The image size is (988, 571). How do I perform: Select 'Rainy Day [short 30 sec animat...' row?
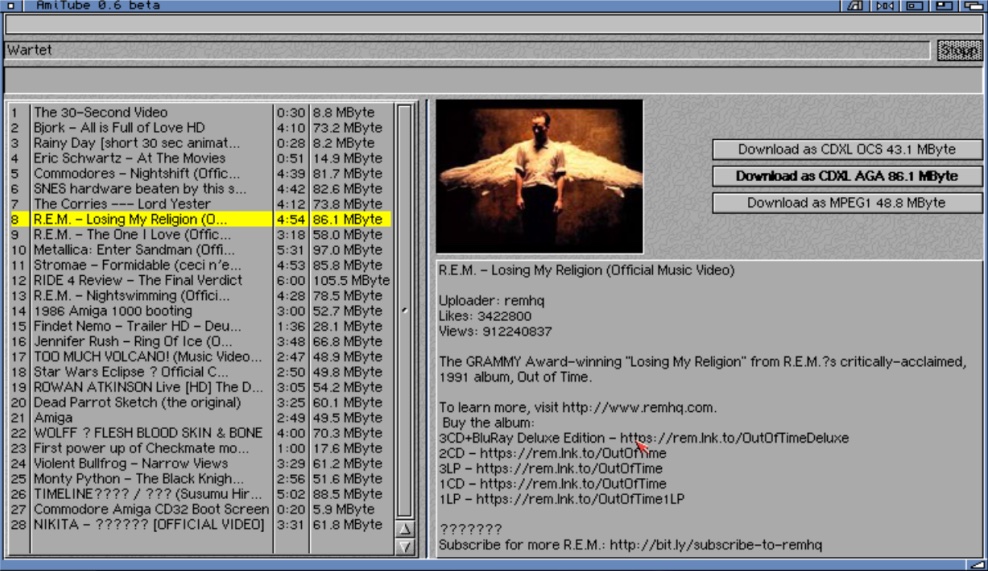(x=200, y=143)
